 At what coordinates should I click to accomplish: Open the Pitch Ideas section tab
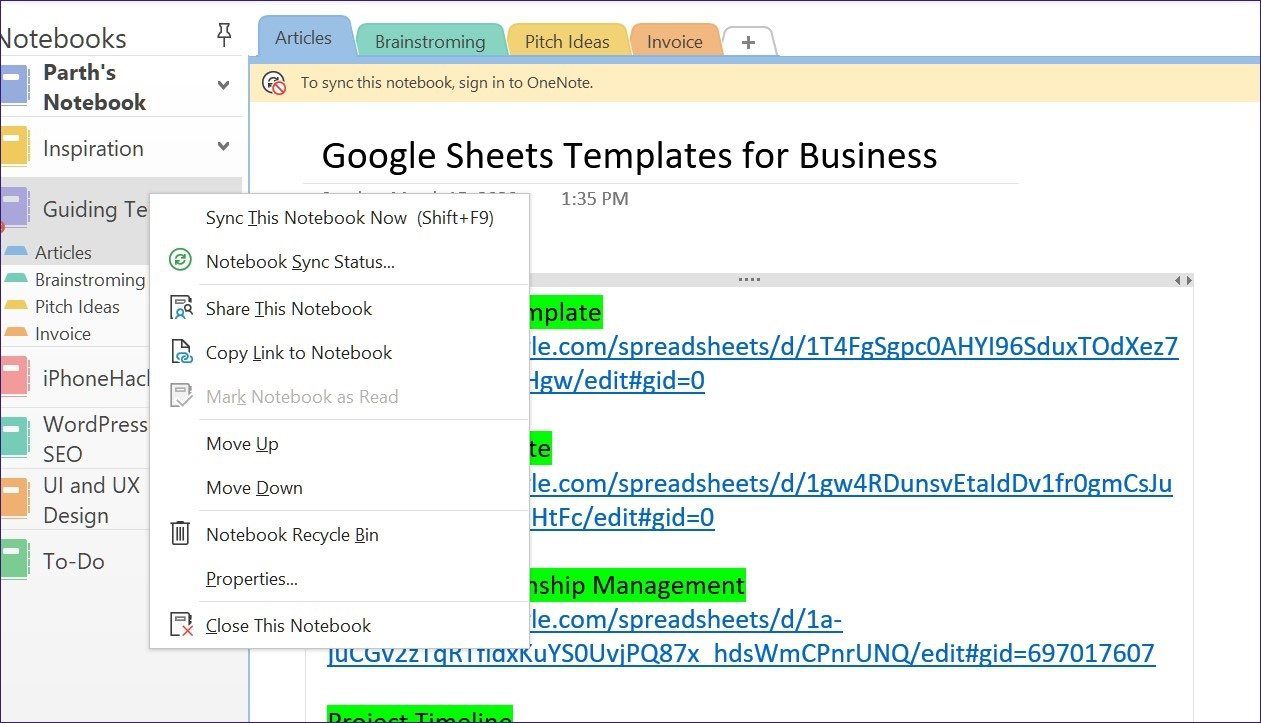pos(567,42)
